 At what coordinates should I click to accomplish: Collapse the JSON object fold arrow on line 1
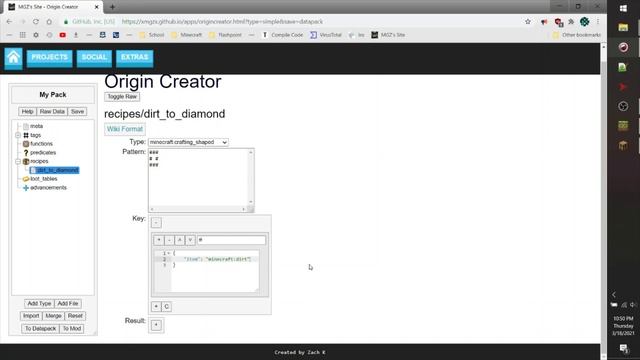click(169, 253)
